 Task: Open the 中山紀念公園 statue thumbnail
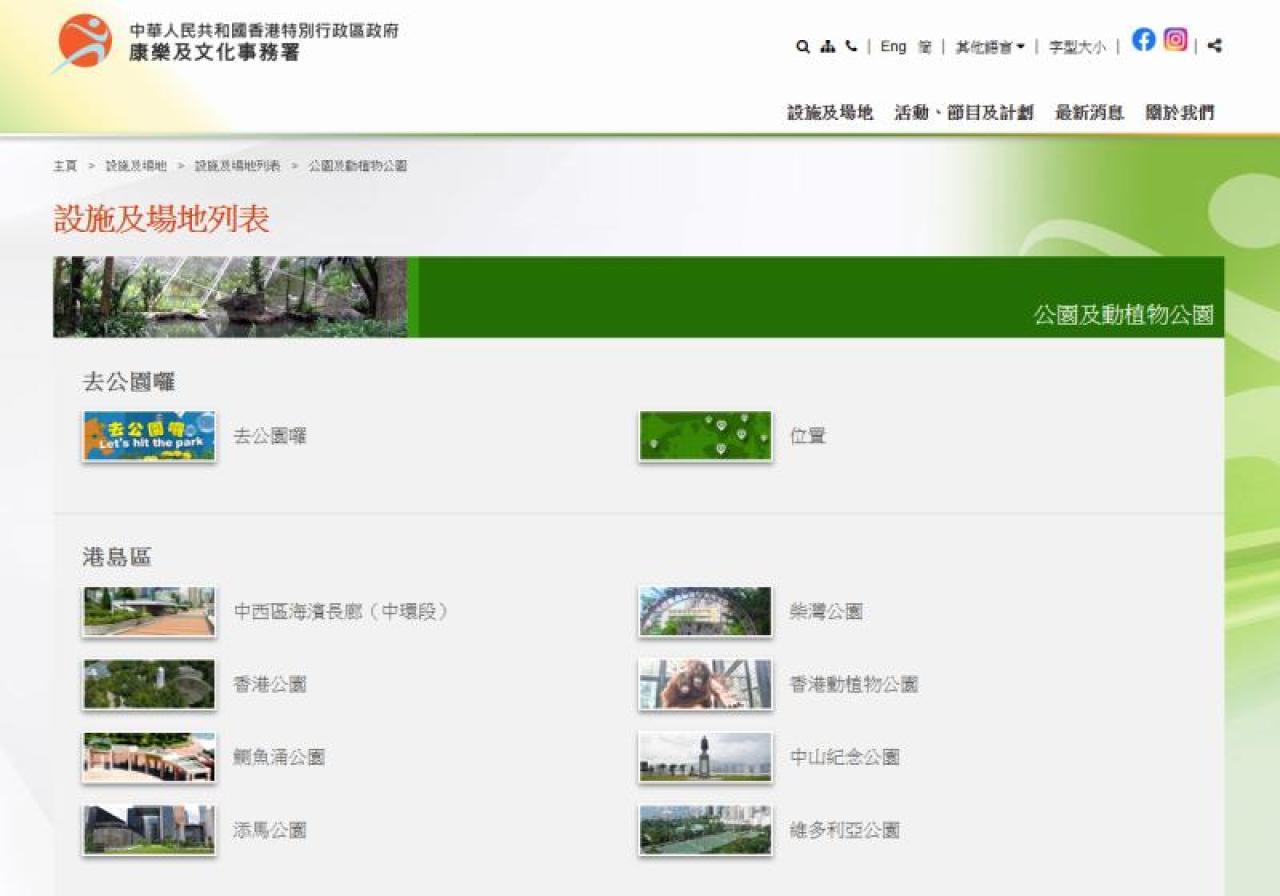click(705, 757)
